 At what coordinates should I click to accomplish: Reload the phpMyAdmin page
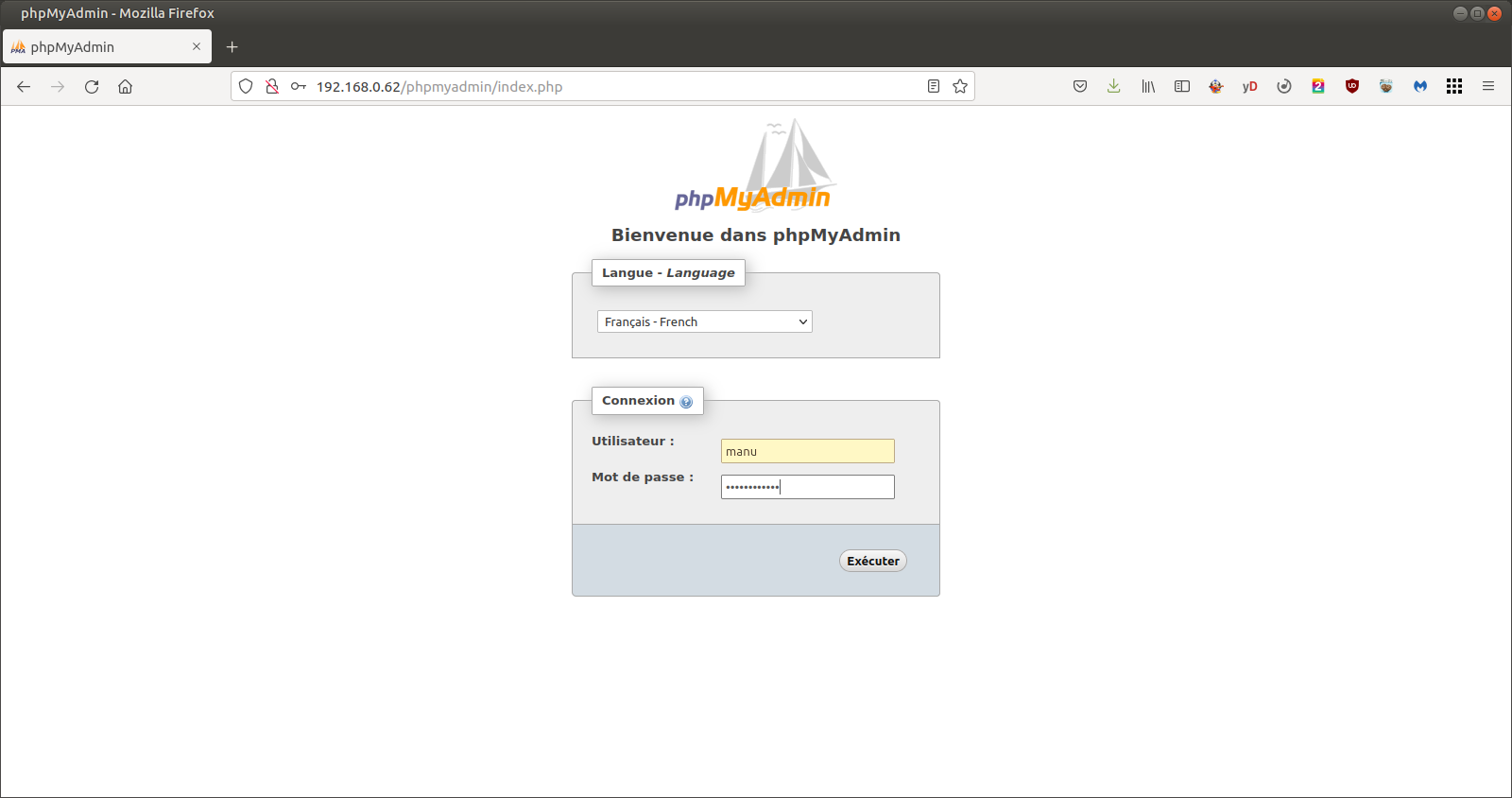click(x=92, y=86)
